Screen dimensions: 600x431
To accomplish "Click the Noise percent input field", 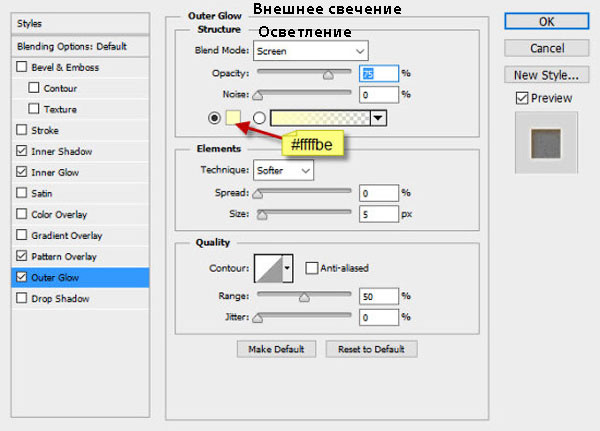I will (379, 95).
